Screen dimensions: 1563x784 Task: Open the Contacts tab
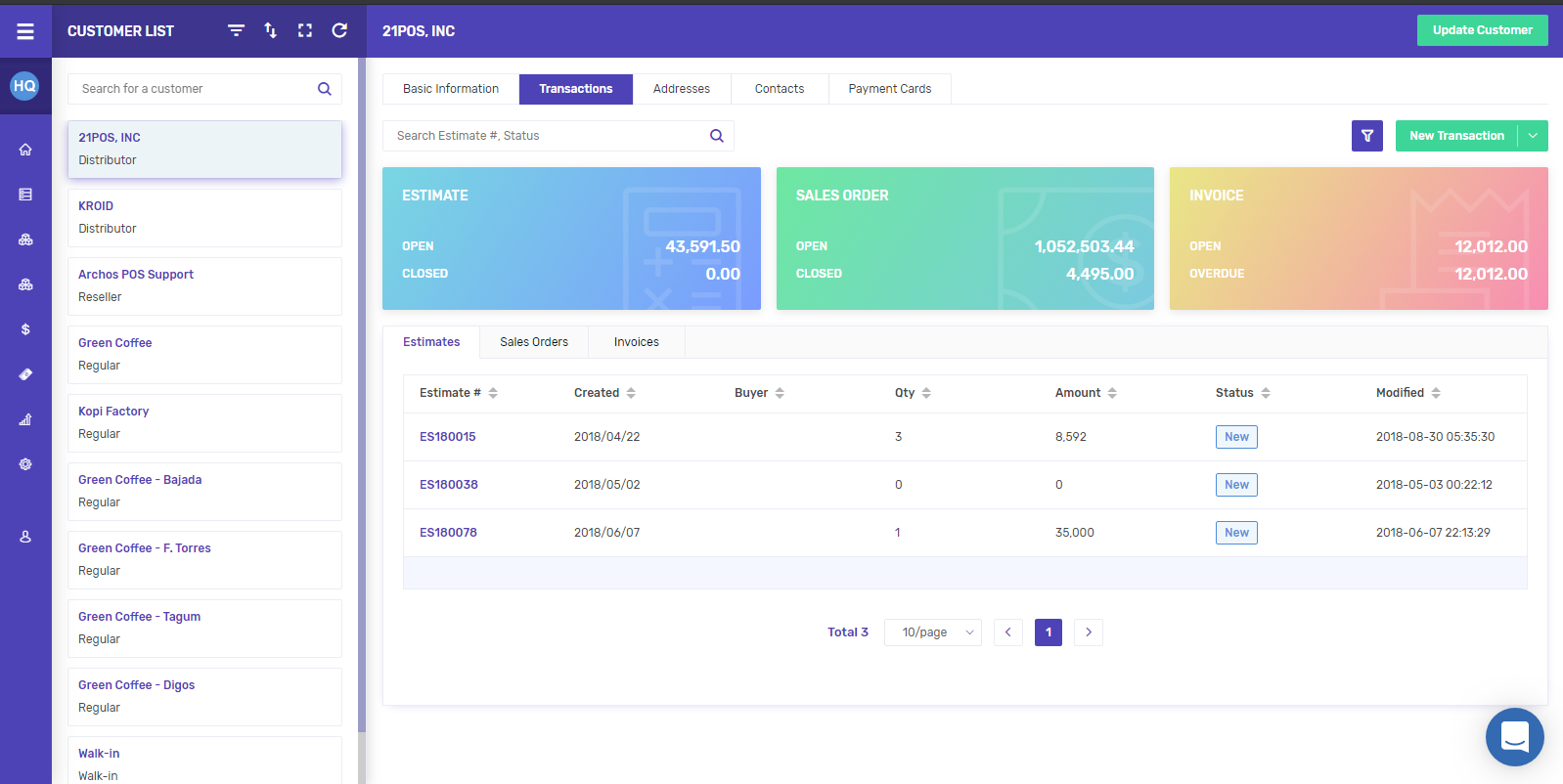click(780, 89)
